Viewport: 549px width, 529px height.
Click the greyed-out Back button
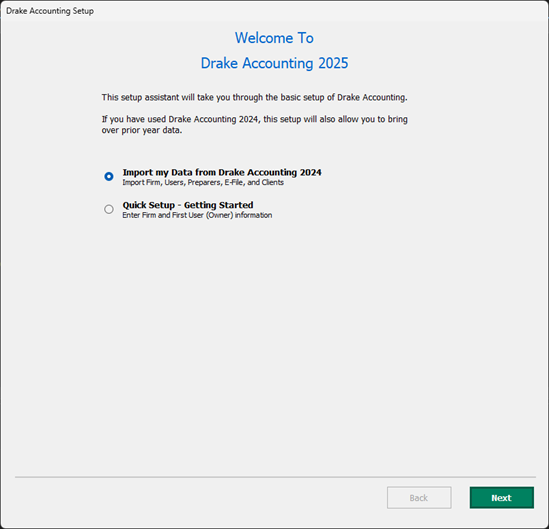419,497
